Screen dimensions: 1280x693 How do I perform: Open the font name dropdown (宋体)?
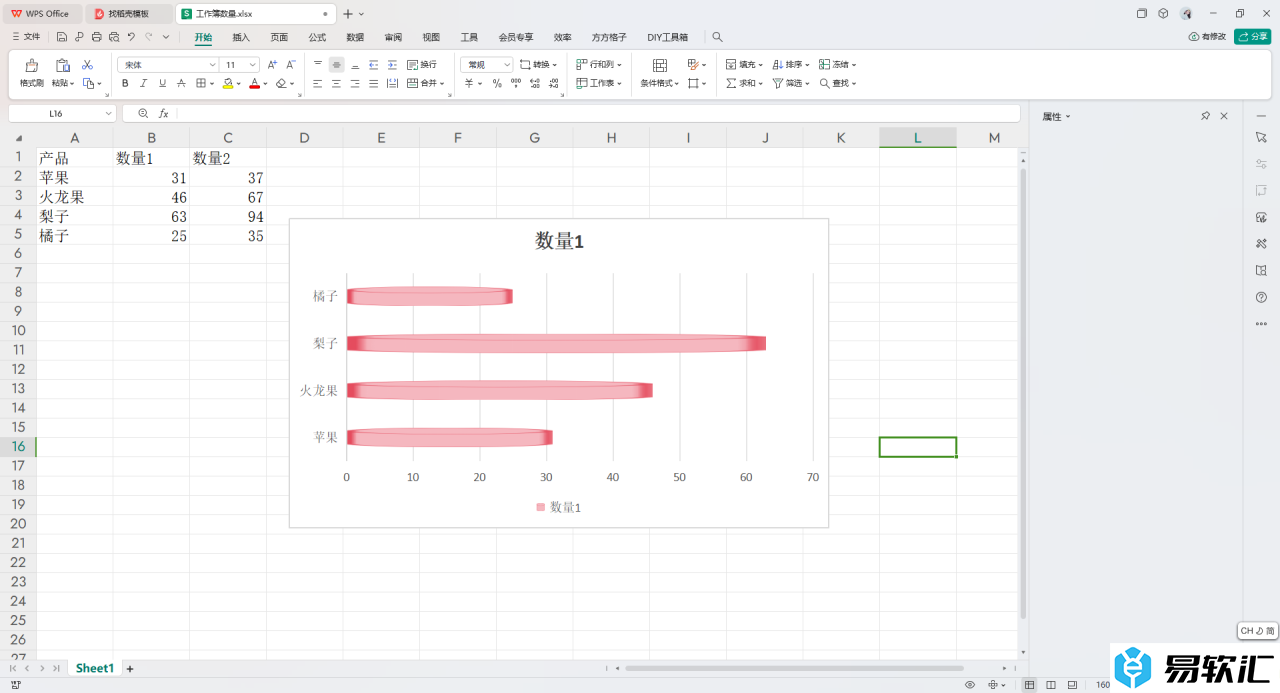(x=212, y=64)
